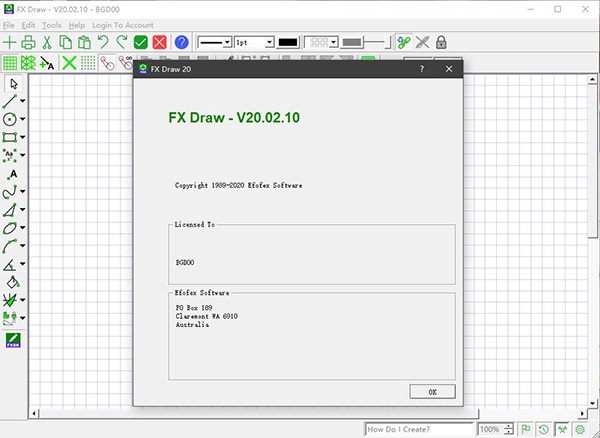Click the transparency slider in toolbar
The height and width of the screenshot is (438, 600).
pos(377,42)
